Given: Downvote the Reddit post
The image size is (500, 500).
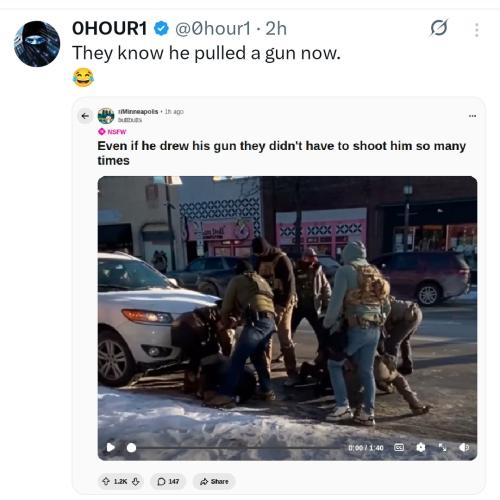Looking at the screenshot, I should (x=135, y=481).
